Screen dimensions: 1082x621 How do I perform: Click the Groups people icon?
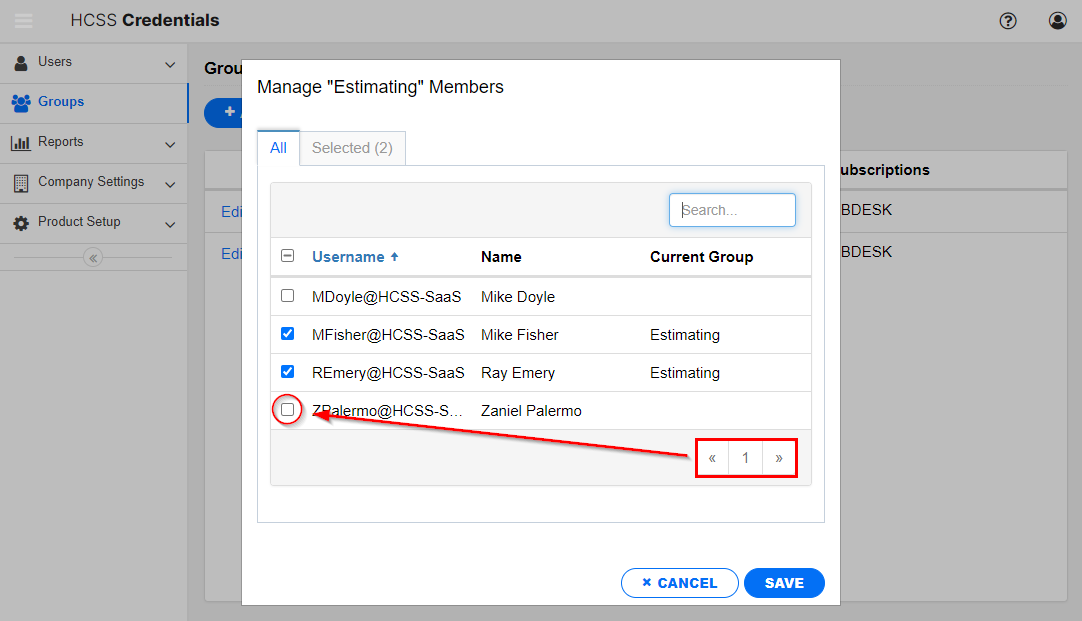(22, 103)
